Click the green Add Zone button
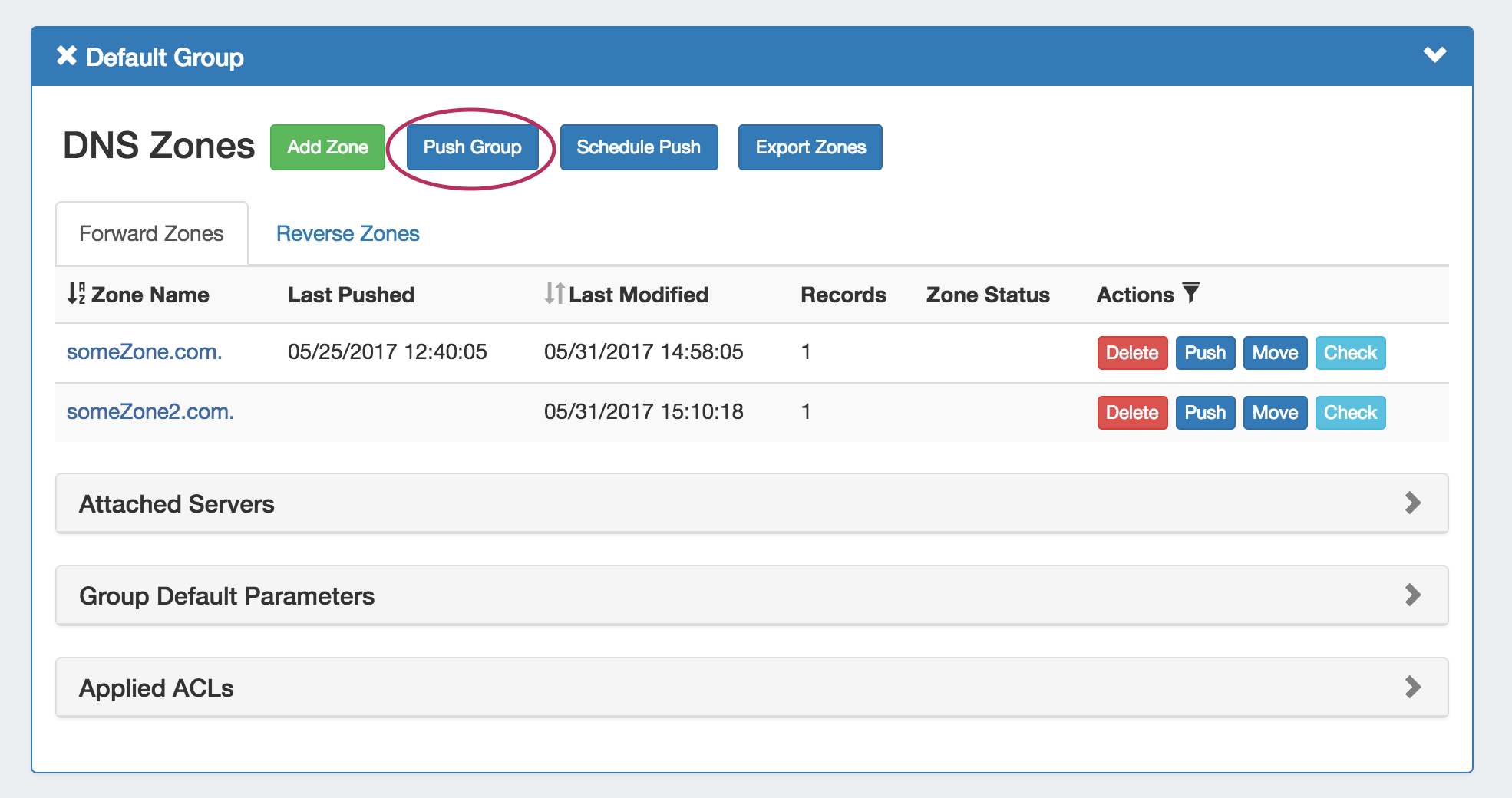 pyautogui.click(x=328, y=147)
